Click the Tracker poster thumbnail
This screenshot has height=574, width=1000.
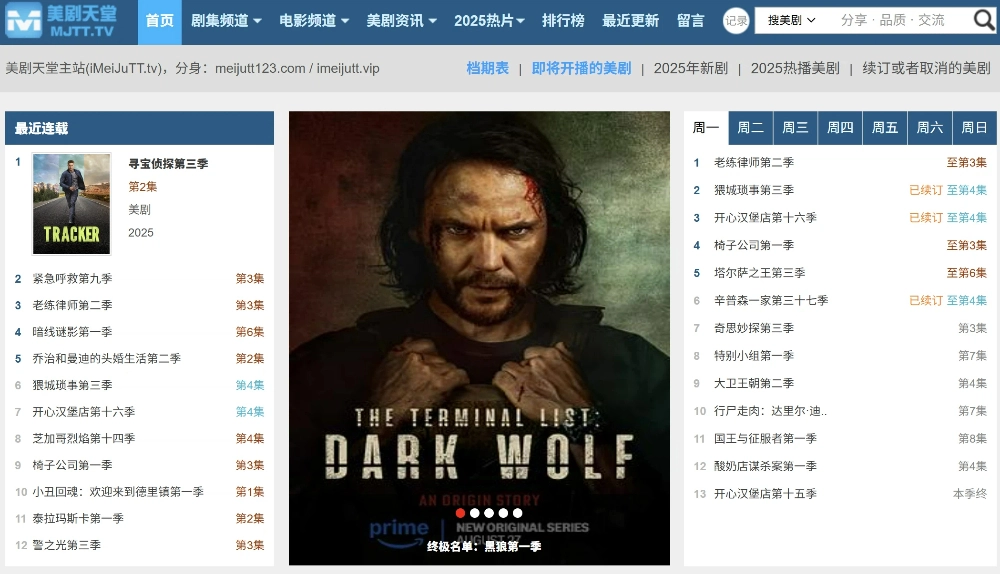point(71,203)
